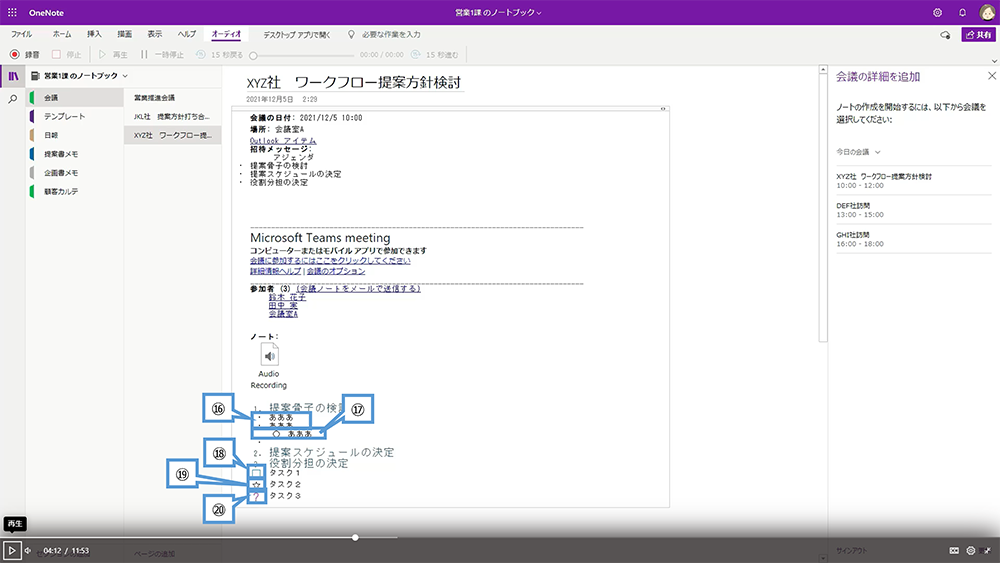Image resolution: width=1000 pixels, height=563 pixels.
Task: Switch to the ヘルプ tab
Action: coord(187,34)
